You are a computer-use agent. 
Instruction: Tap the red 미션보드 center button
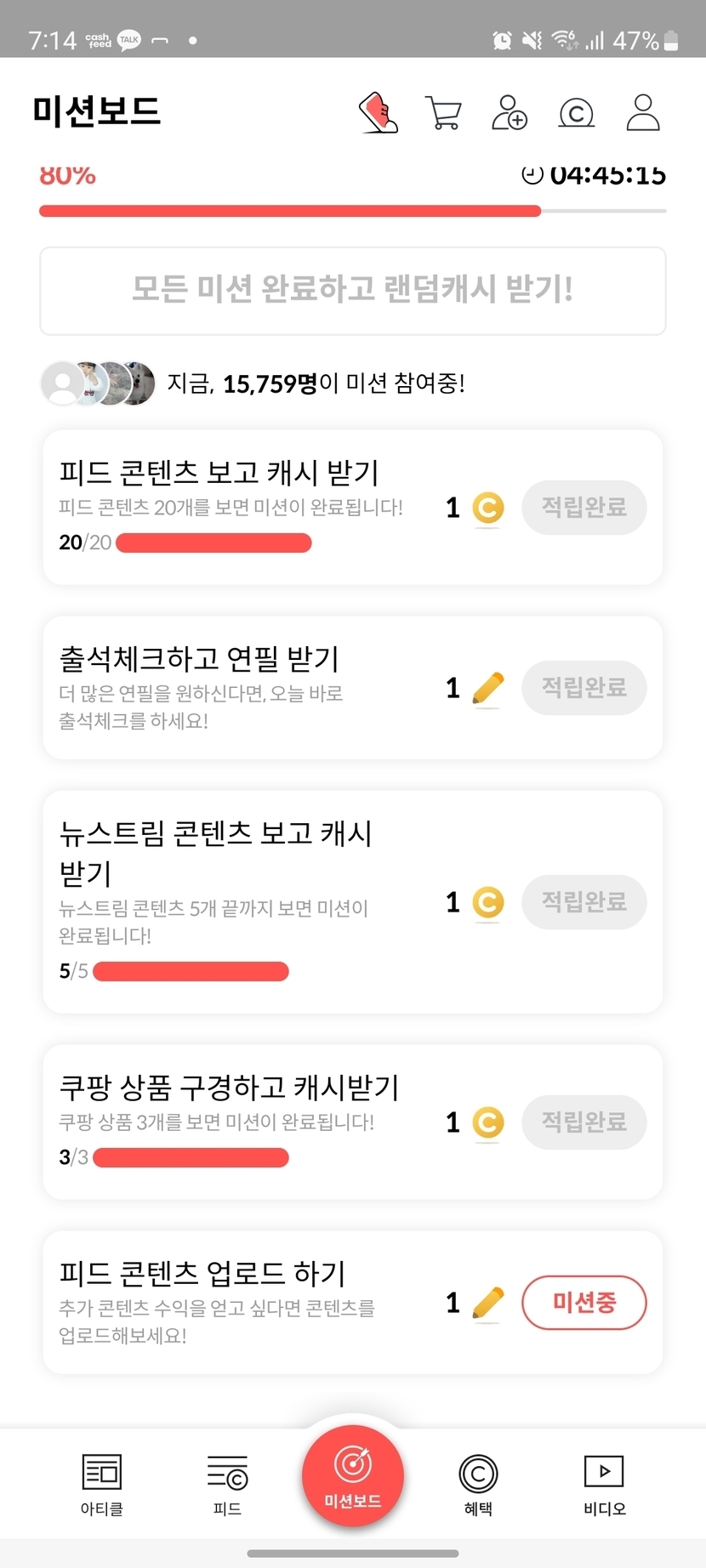[353, 1476]
